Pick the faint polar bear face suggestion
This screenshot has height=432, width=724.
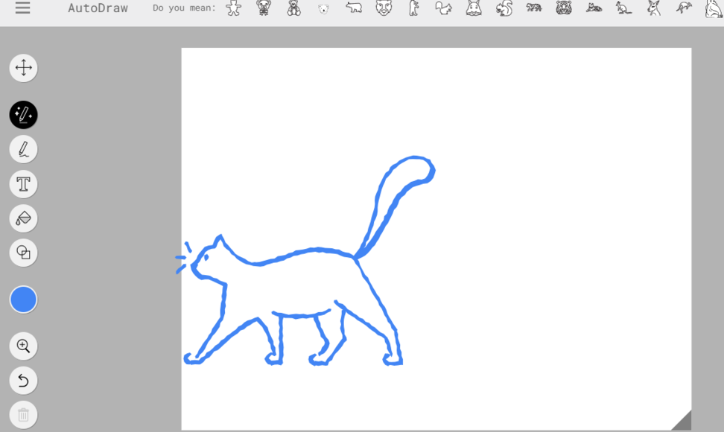tap(324, 9)
